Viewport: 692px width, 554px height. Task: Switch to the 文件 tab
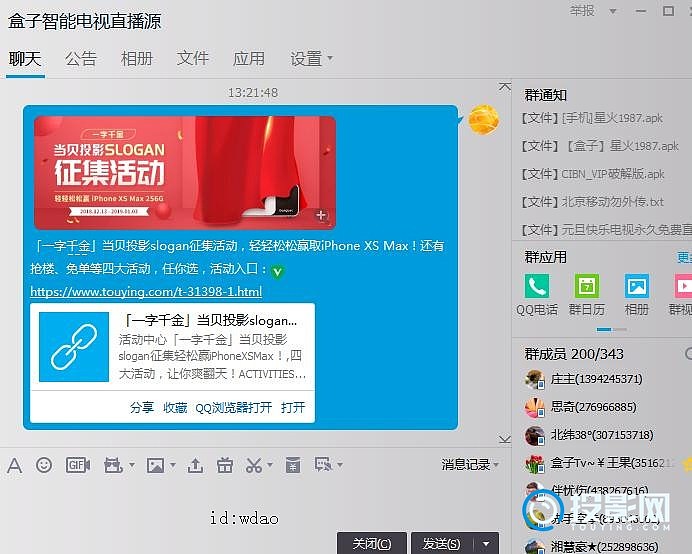click(x=192, y=58)
